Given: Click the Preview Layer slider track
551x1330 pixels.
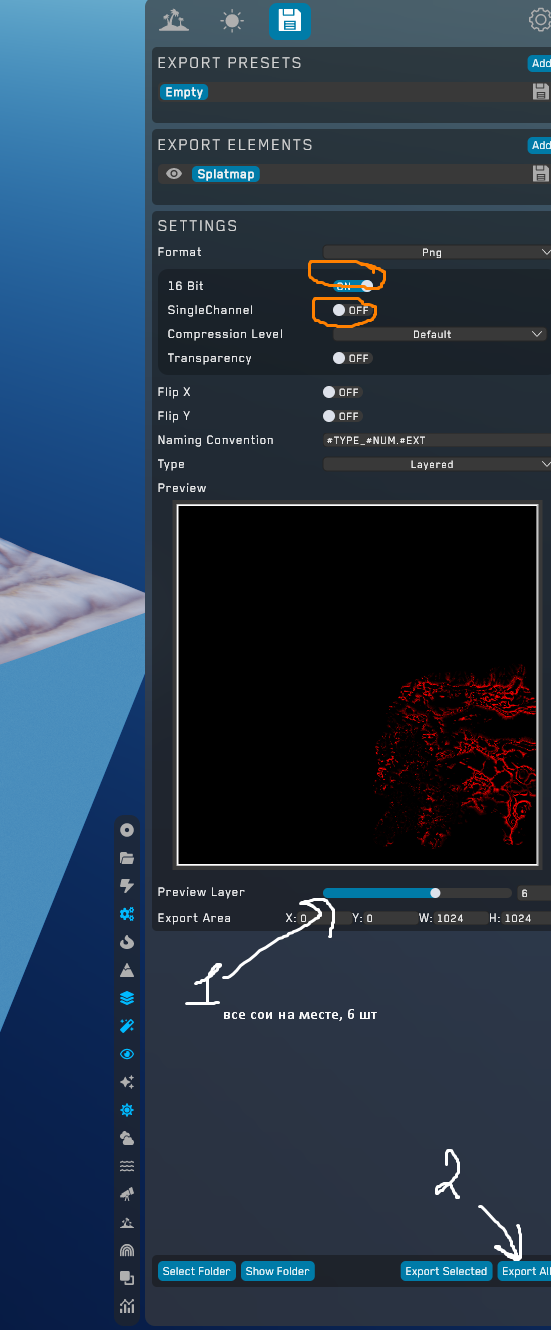Looking at the screenshot, I should point(417,892).
